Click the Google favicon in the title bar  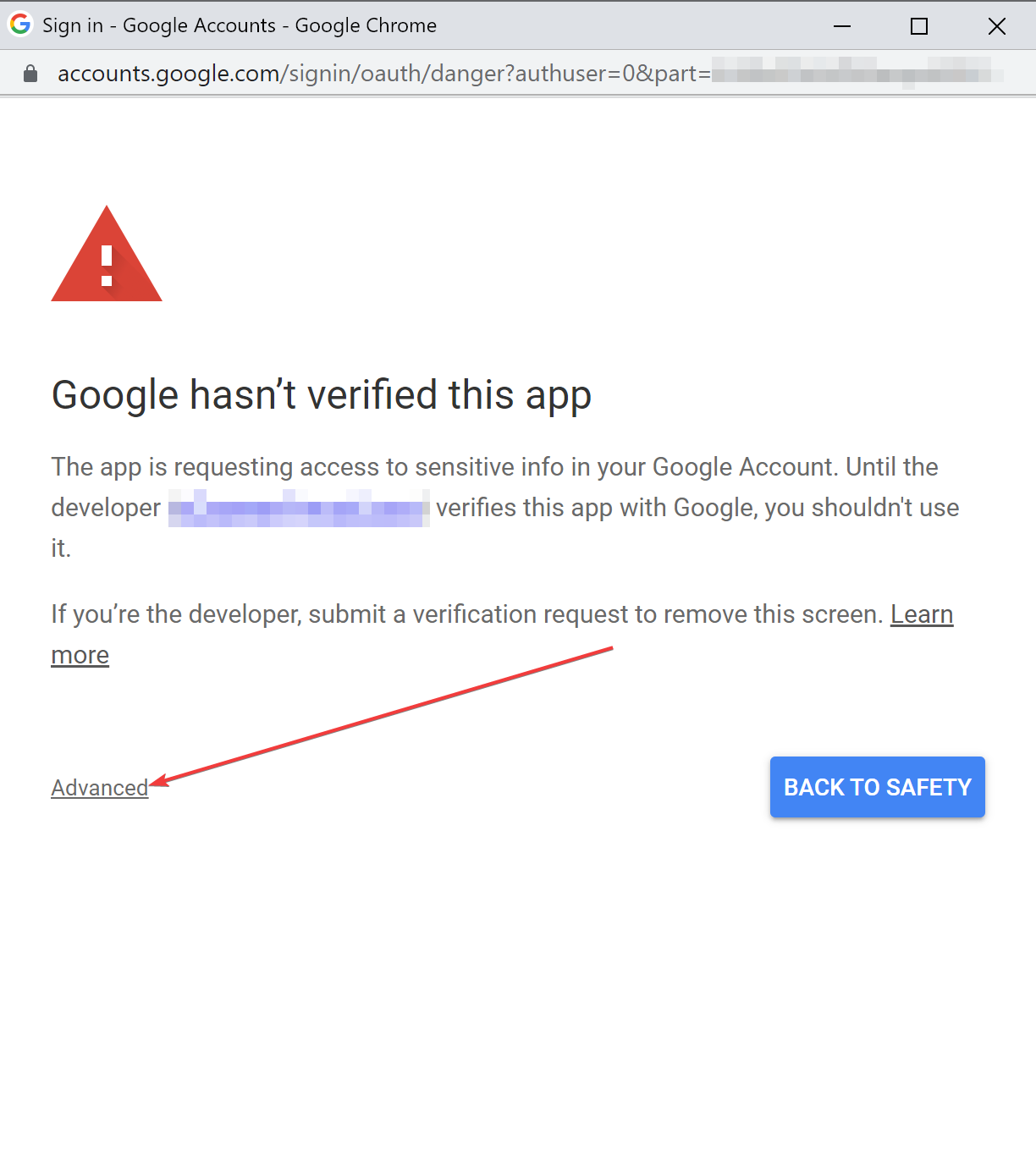[x=20, y=24]
